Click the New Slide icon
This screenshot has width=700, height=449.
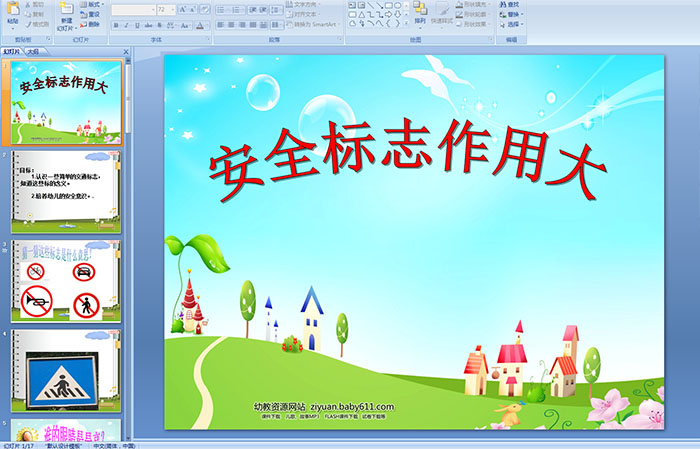tap(67, 8)
